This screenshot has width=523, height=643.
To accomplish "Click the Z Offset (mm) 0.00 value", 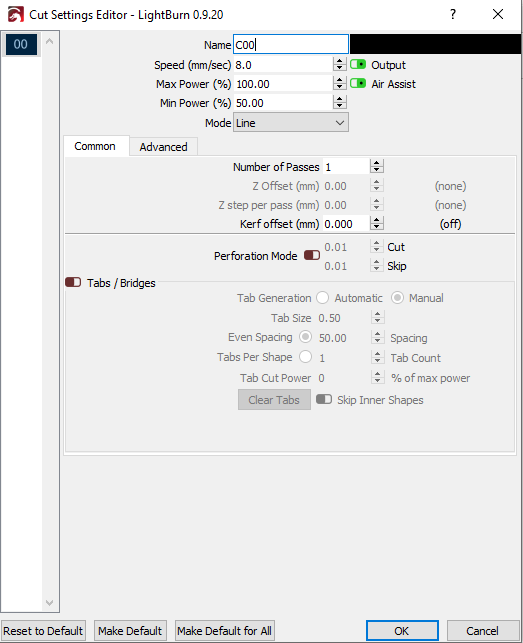I will (336, 186).
